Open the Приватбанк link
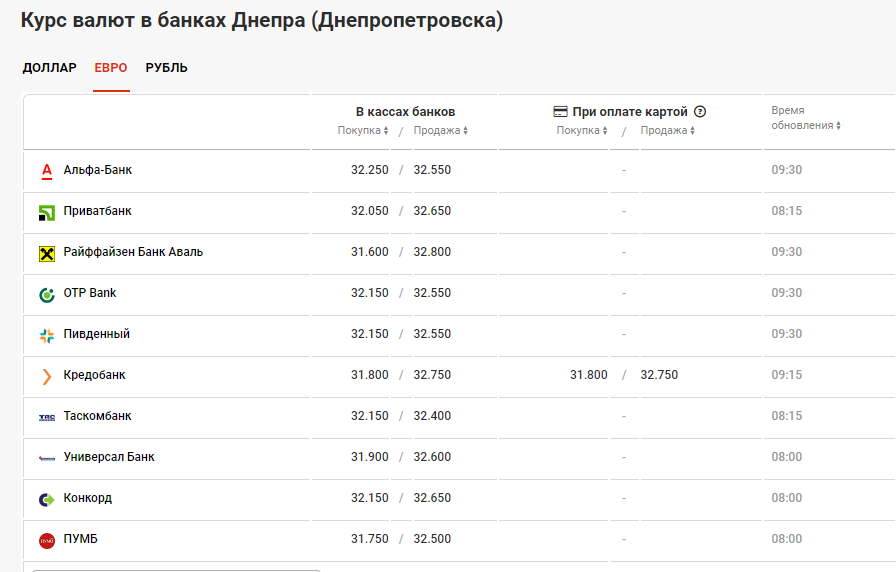Viewport: 896px width, 572px height. pyautogui.click(x=97, y=211)
